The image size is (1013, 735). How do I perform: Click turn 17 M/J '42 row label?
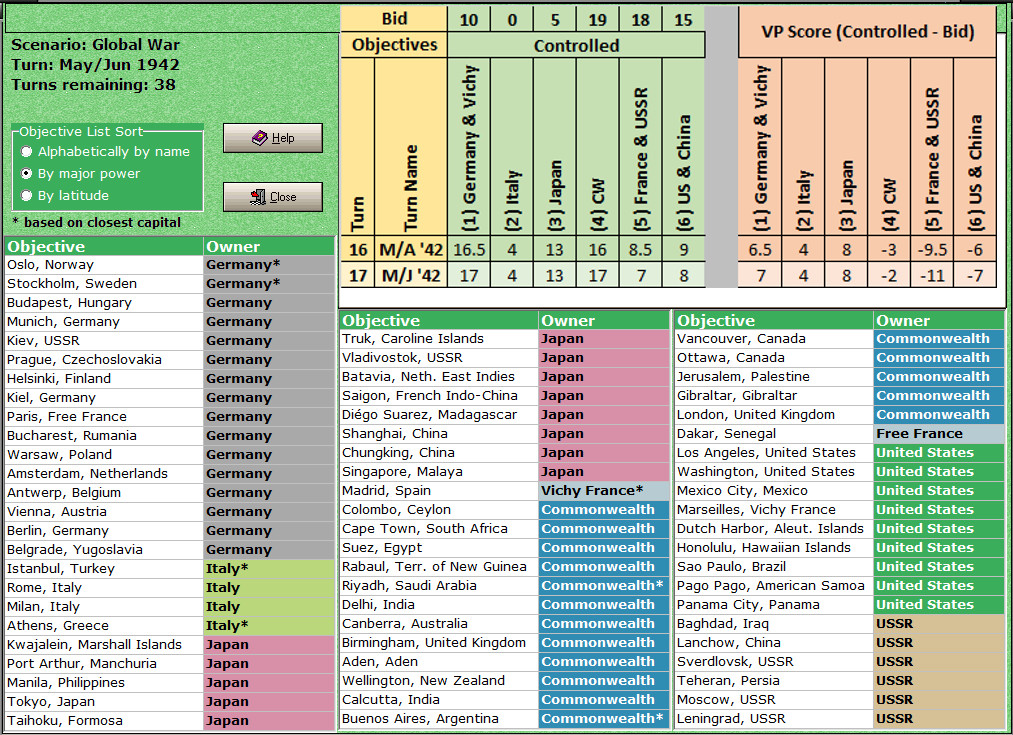point(394,276)
